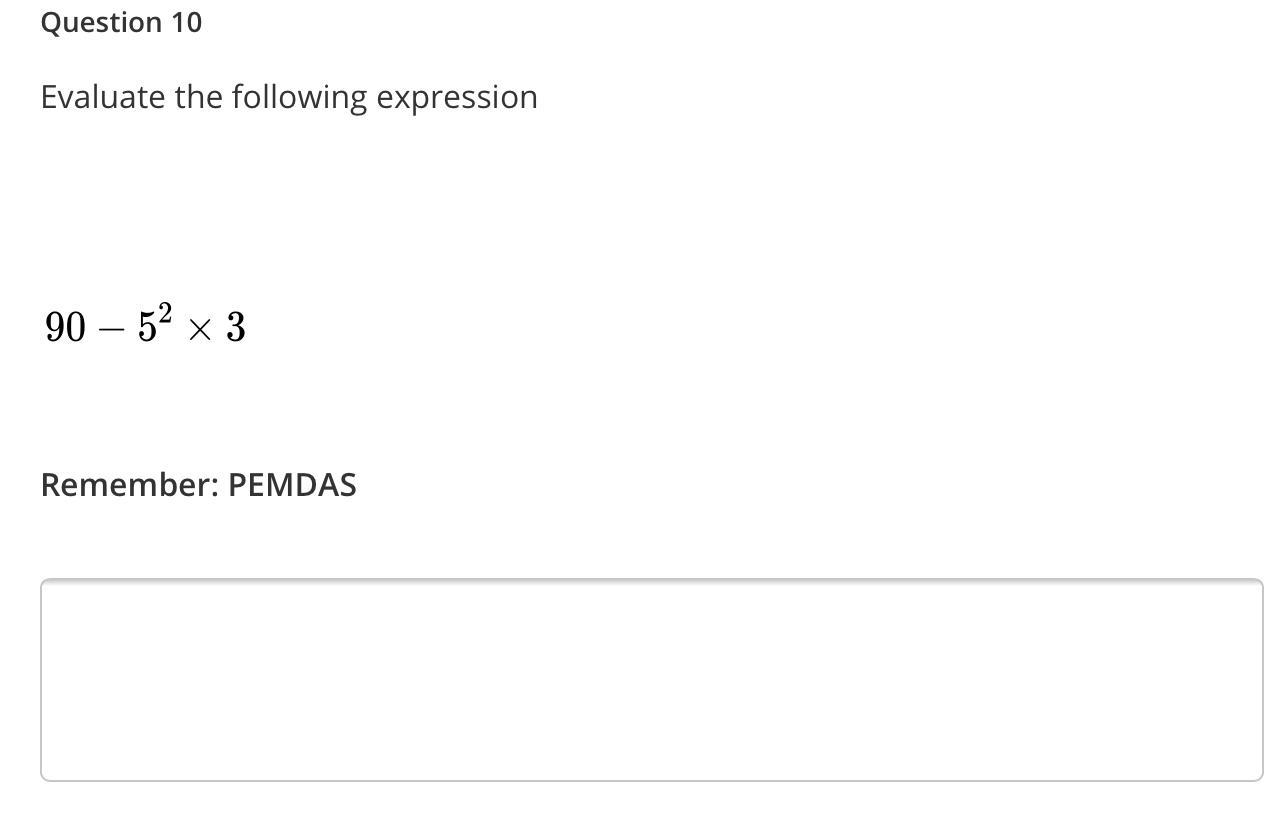Click the Question 10 heading
This screenshot has height=817, width=1288.
click(121, 23)
